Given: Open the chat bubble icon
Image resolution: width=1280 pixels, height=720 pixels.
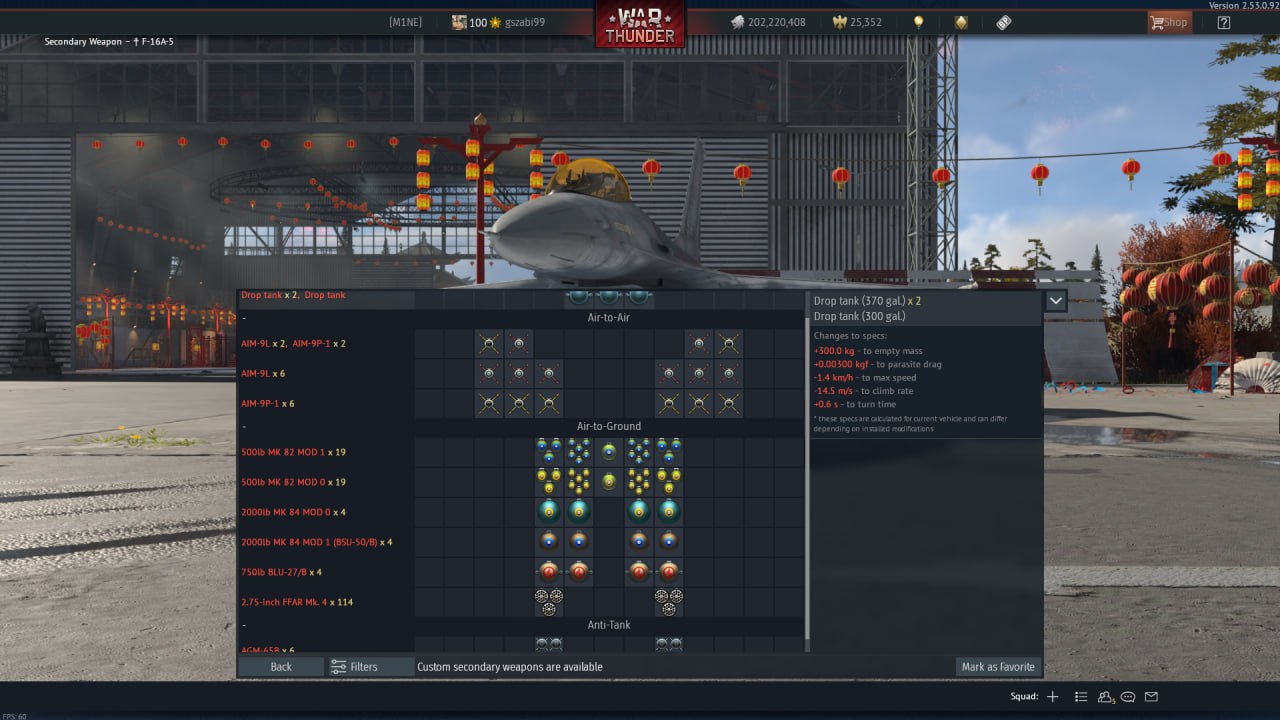Looking at the screenshot, I should coord(1128,697).
